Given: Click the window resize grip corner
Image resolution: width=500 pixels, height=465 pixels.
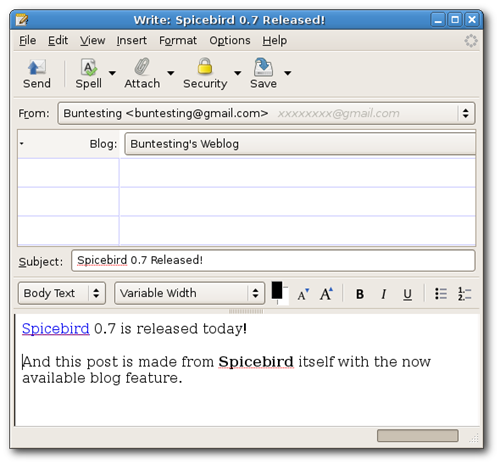Looking at the screenshot, I should (x=474, y=438).
